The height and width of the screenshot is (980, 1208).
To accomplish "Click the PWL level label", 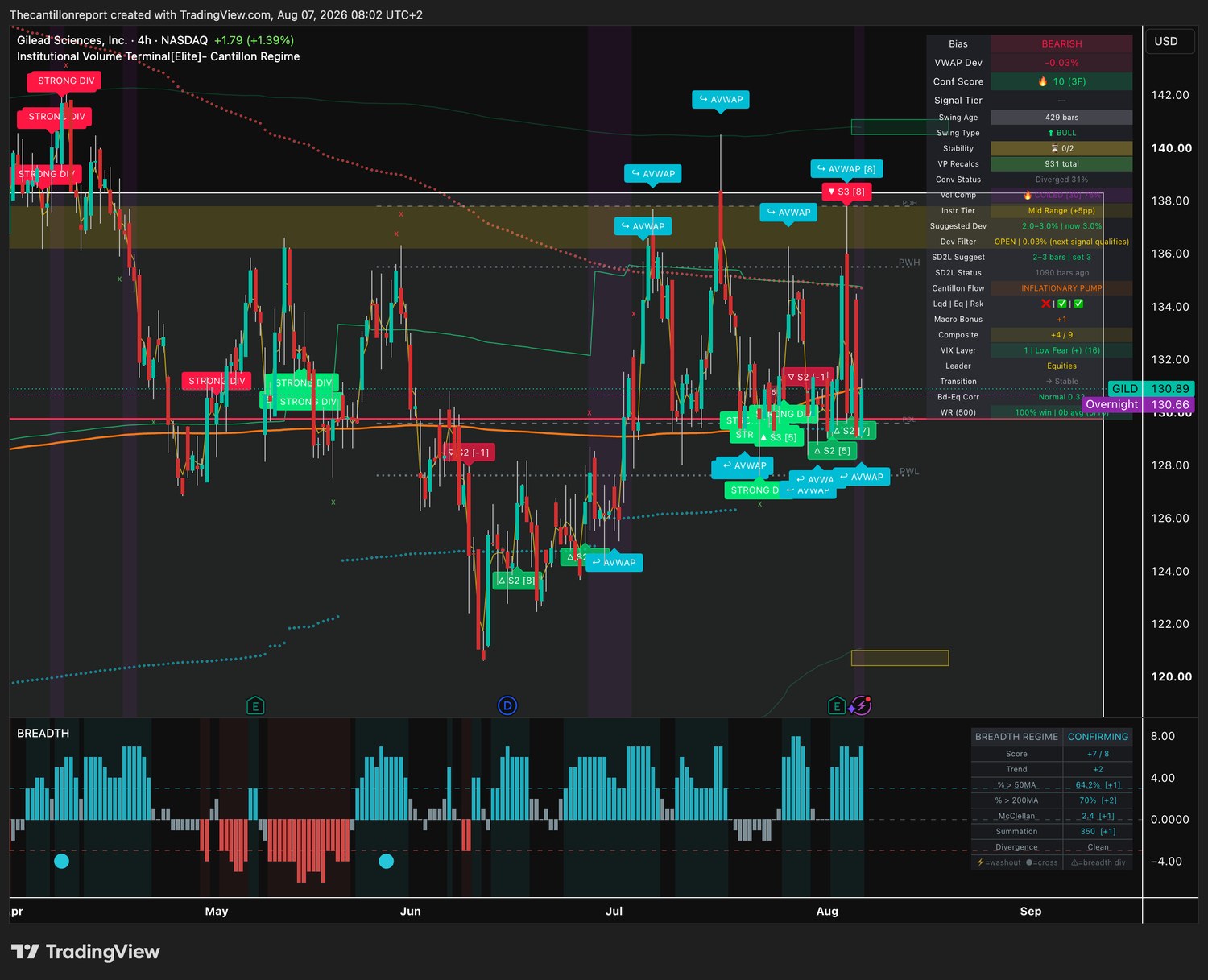I will click(909, 472).
